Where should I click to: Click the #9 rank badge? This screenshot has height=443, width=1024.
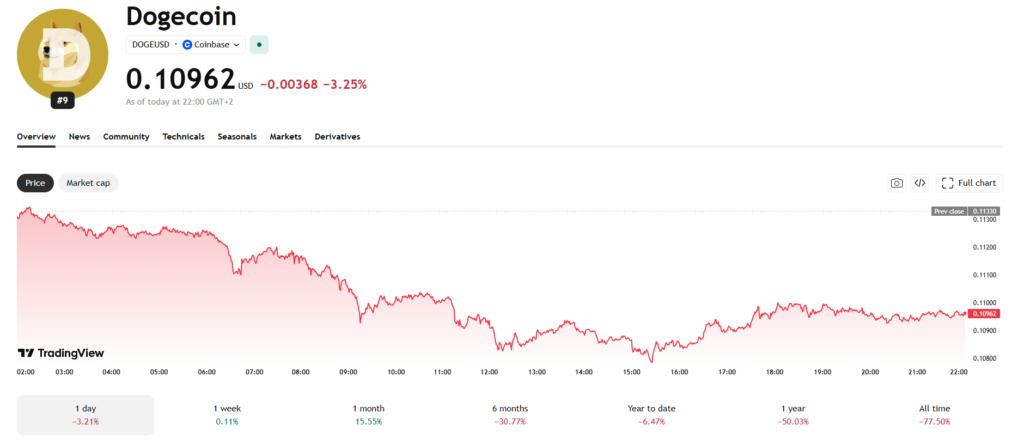pos(63,101)
